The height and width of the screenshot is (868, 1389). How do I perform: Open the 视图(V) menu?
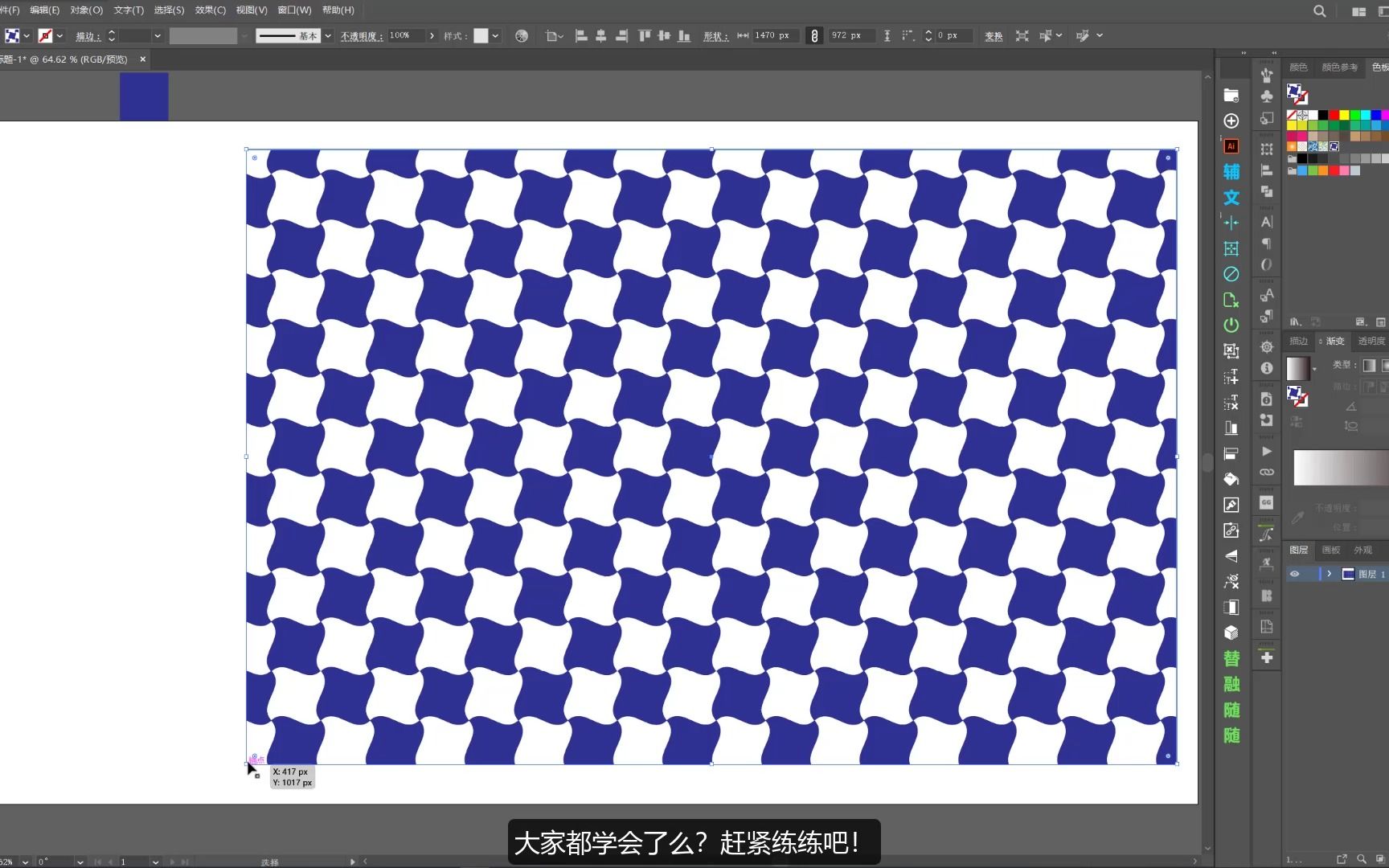tap(252, 10)
